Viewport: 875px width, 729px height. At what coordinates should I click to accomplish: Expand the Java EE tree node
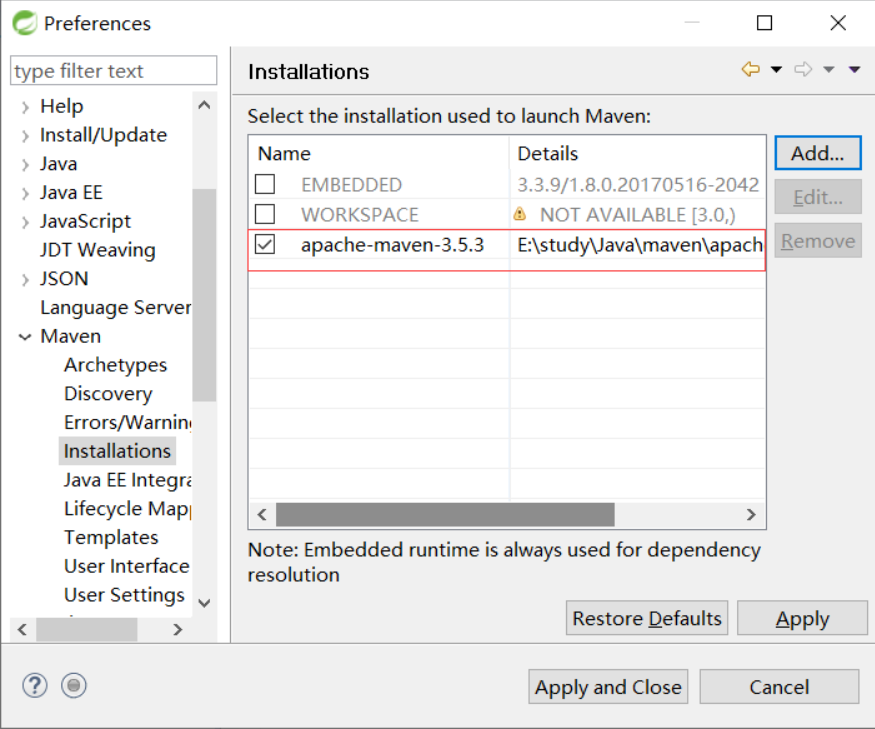[x=25, y=193]
